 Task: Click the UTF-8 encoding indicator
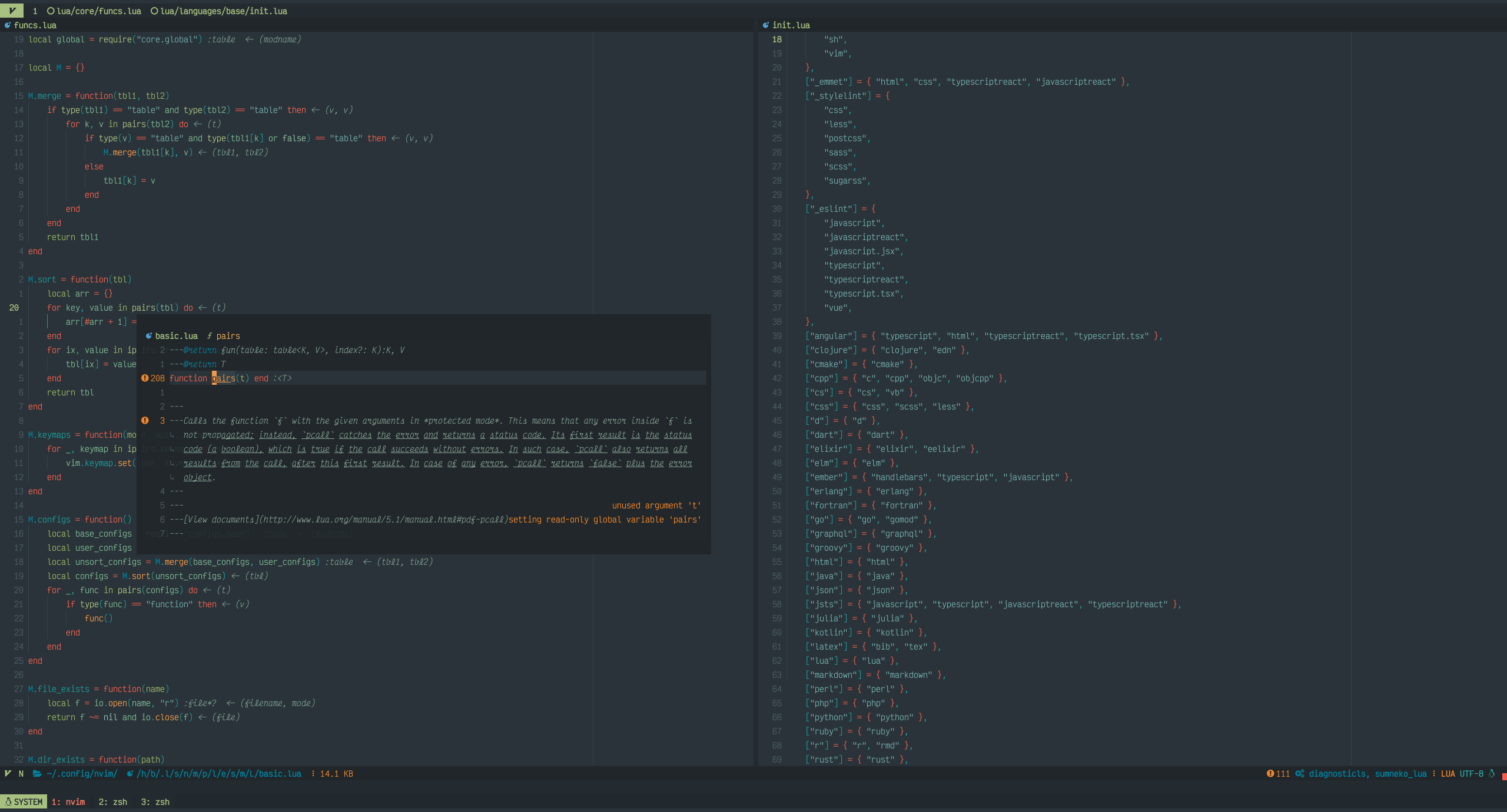(1471, 774)
